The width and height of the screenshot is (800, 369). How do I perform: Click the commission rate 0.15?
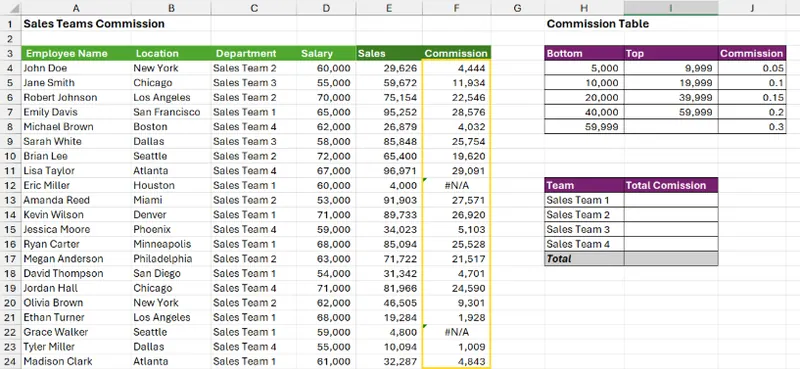pyautogui.click(x=752, y=97)
